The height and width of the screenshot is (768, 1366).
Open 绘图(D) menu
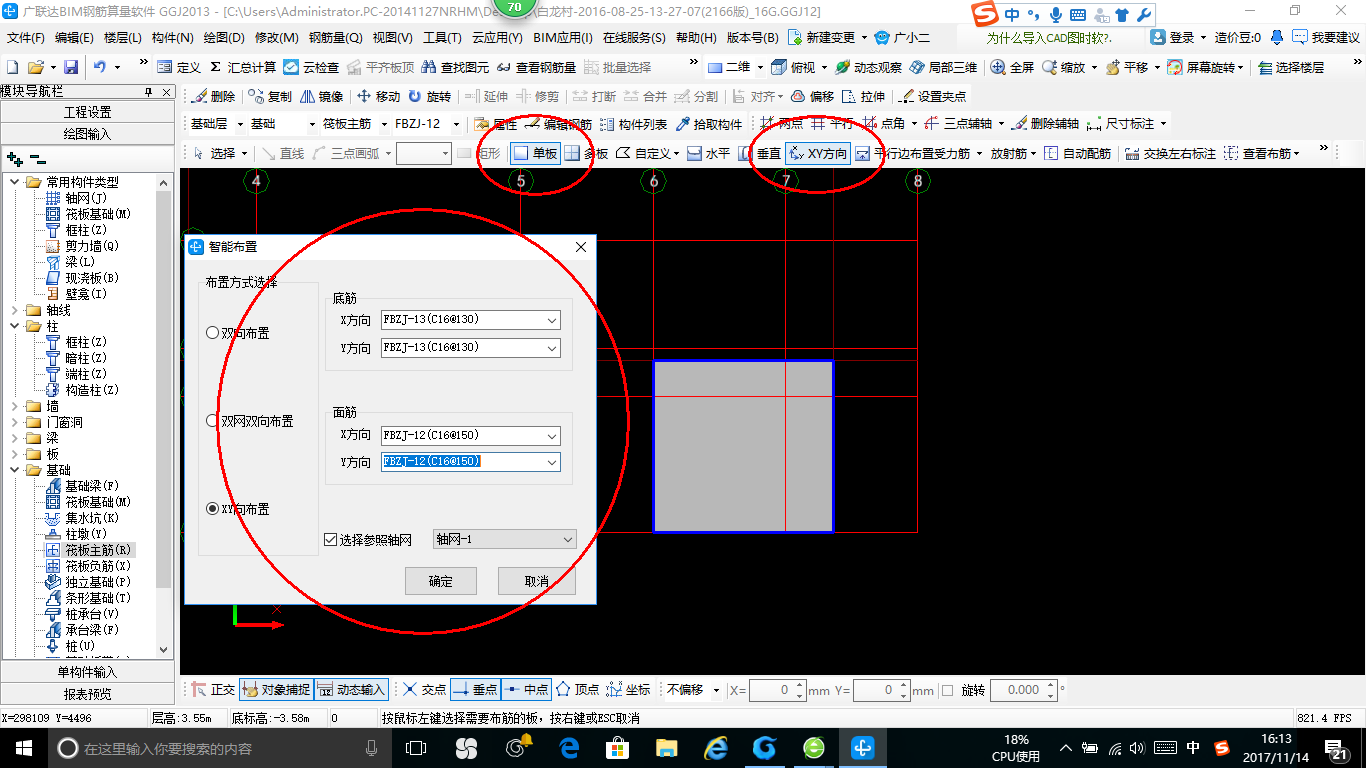click(x=224, y=38)
